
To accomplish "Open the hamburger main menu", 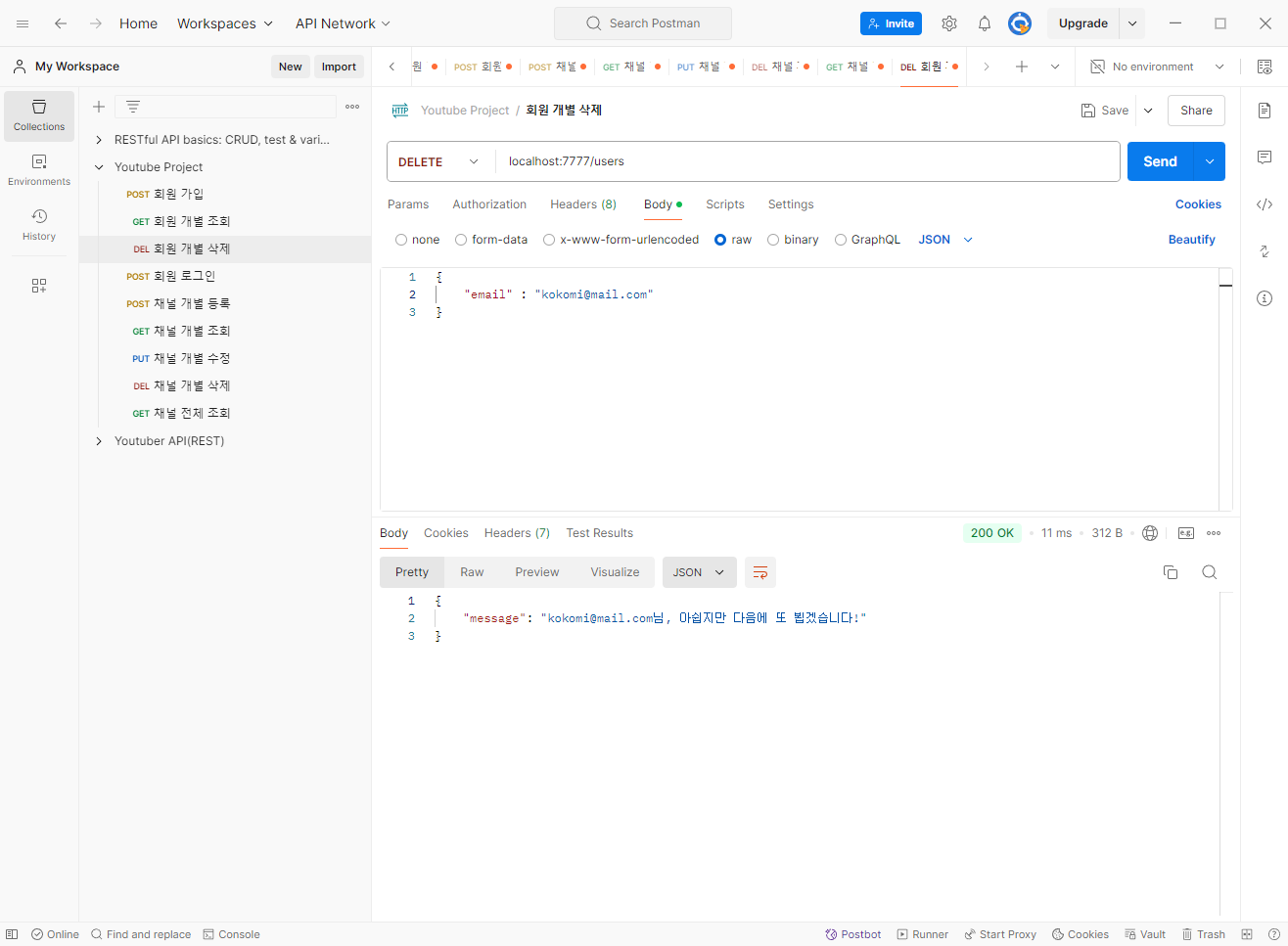I will (x=23, y=23).
